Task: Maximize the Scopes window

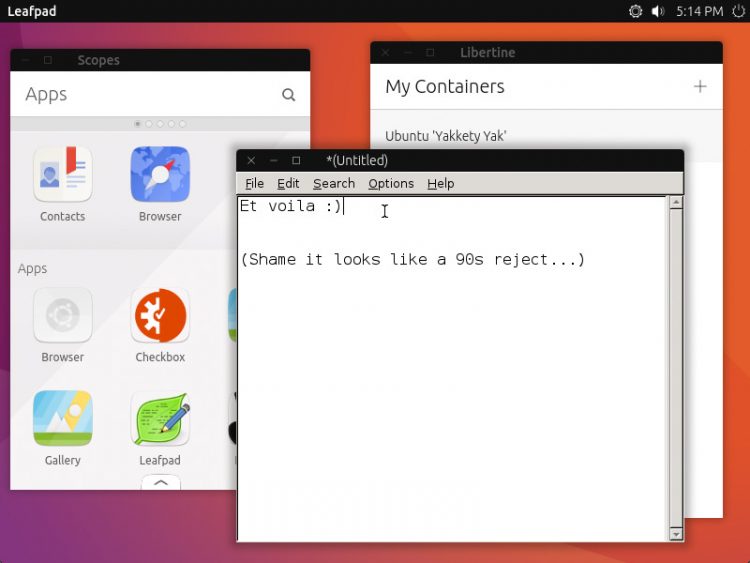Action: pos(48,60)
